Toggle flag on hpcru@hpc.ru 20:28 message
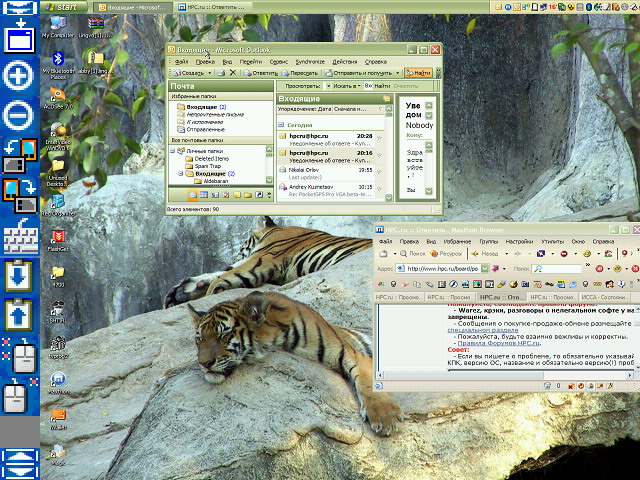The width and height of the screenshot is (640, 480). (379, 139)
